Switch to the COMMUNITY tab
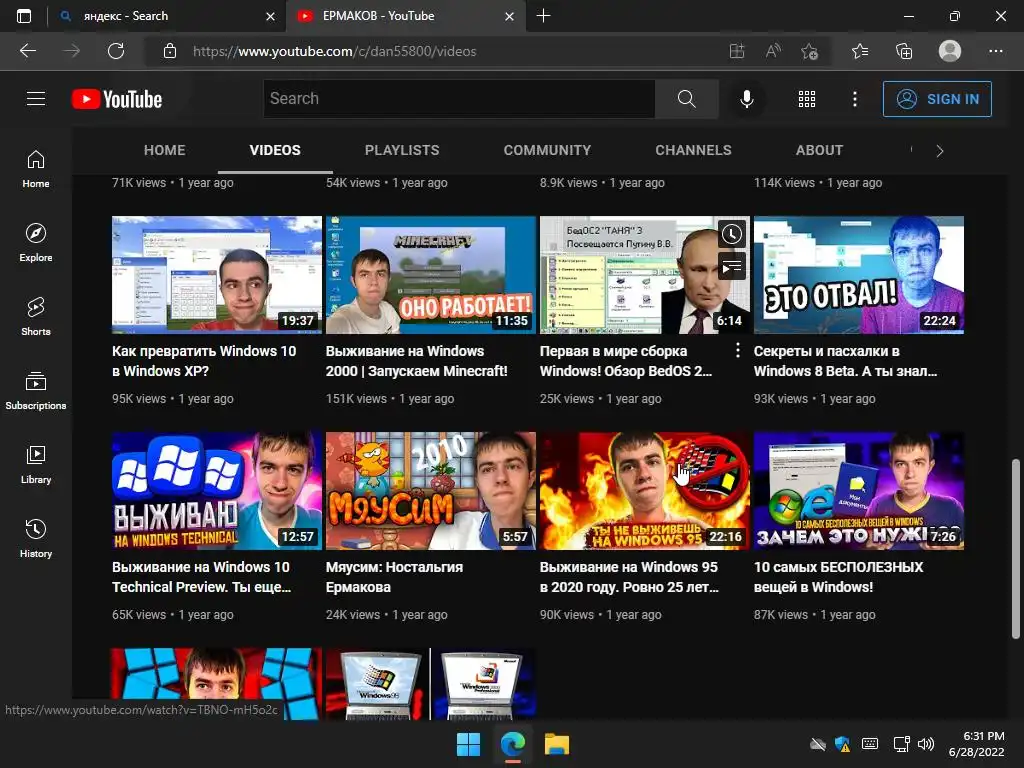 tap(547, 150)
